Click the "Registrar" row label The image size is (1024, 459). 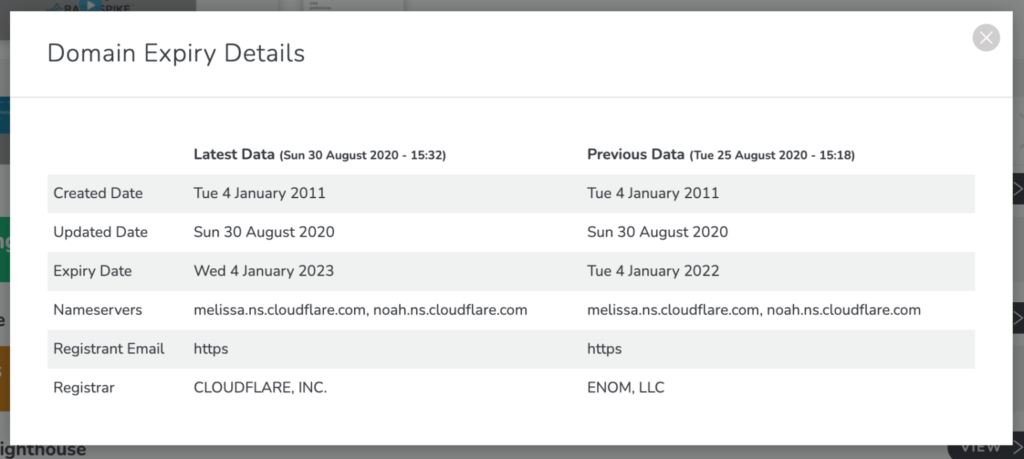point(84,387)
